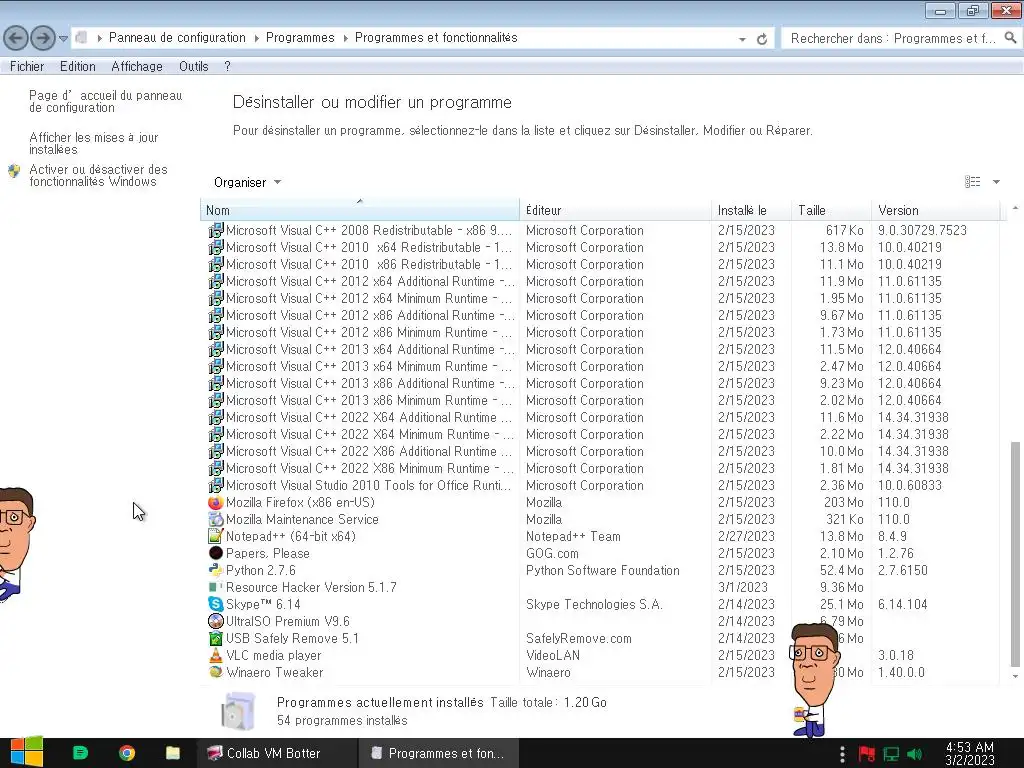Open the ? help menu
The image size is (1024, 768).
point(227,66)
